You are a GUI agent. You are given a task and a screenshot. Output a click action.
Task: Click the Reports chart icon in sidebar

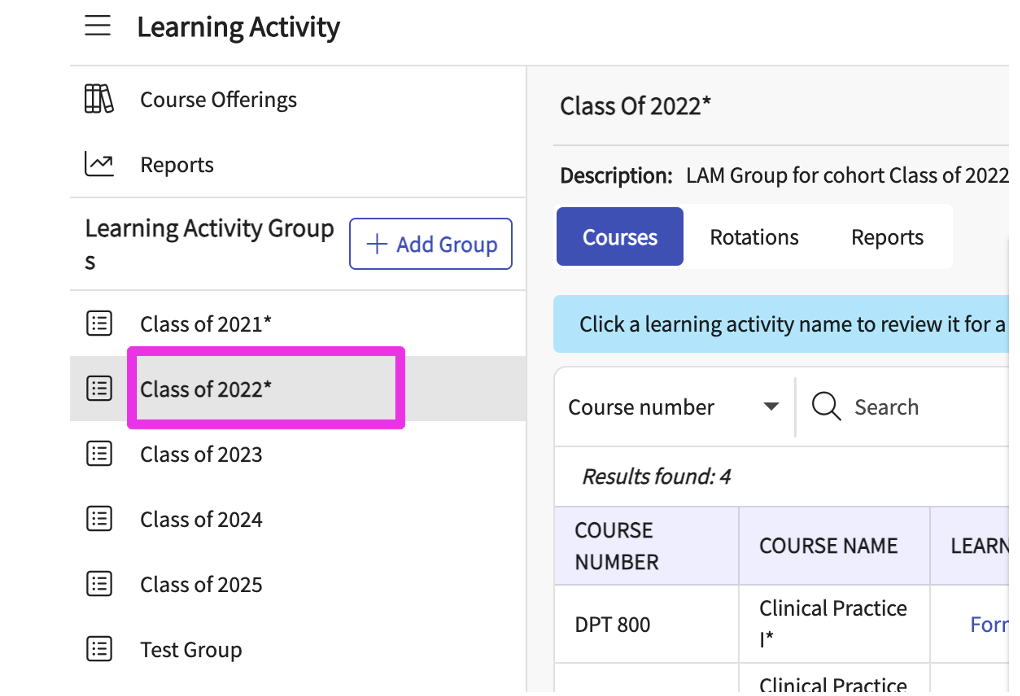point(99,164)
